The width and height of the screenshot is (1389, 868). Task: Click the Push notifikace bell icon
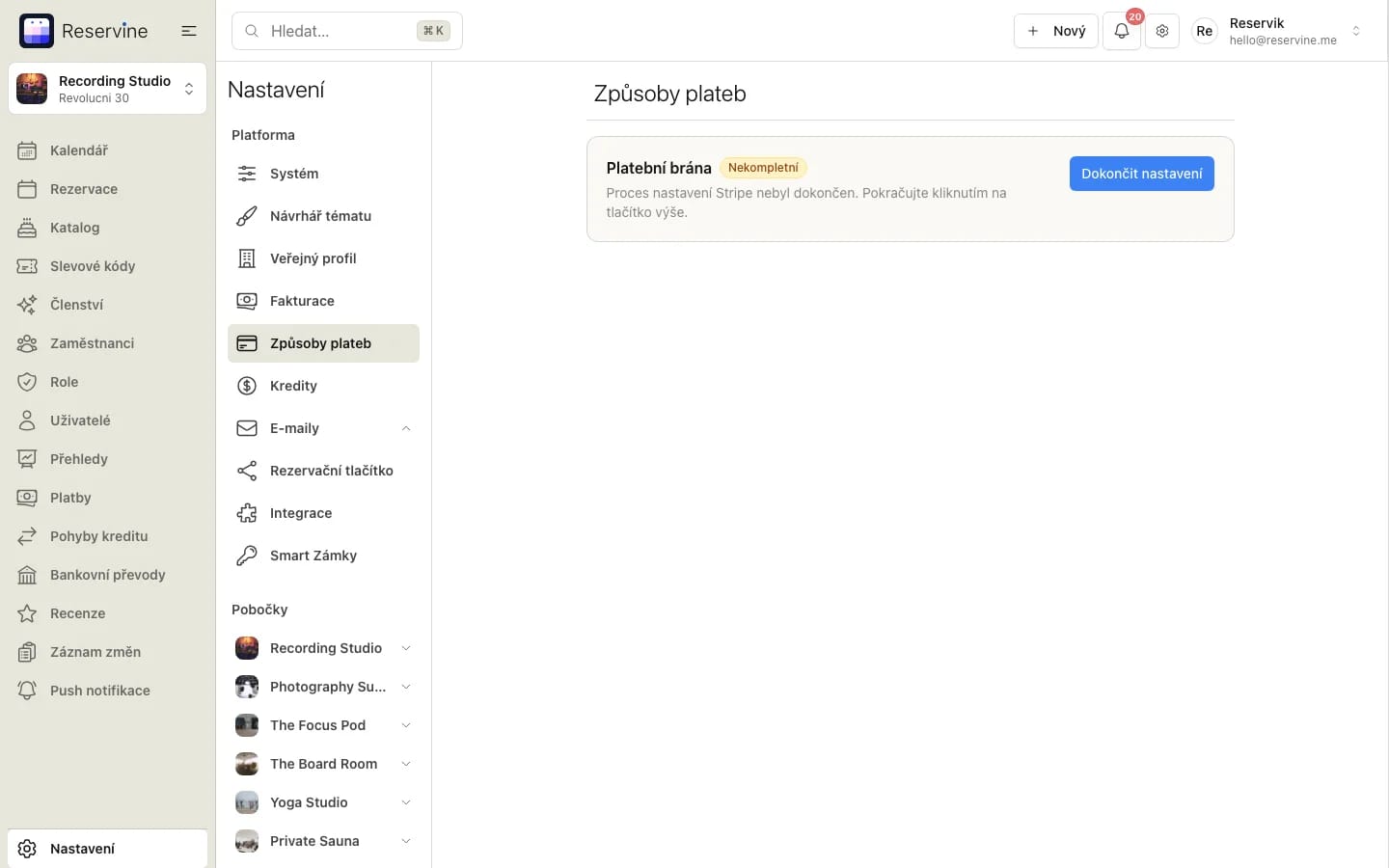[x=27, y=691]
